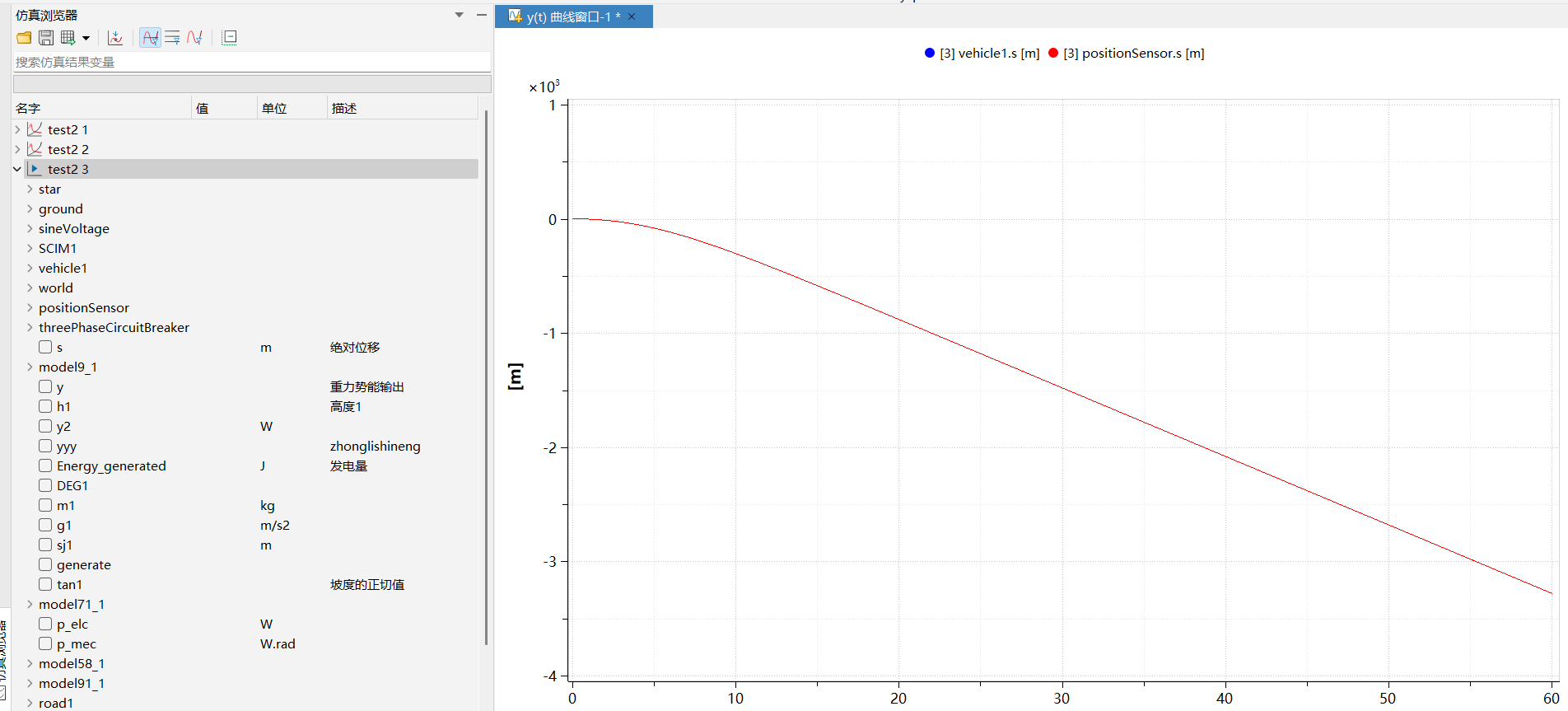Click the lines filter icon in toolbar
The width and height of the screenshot is (1568, 711).
(x=172, y=38)
